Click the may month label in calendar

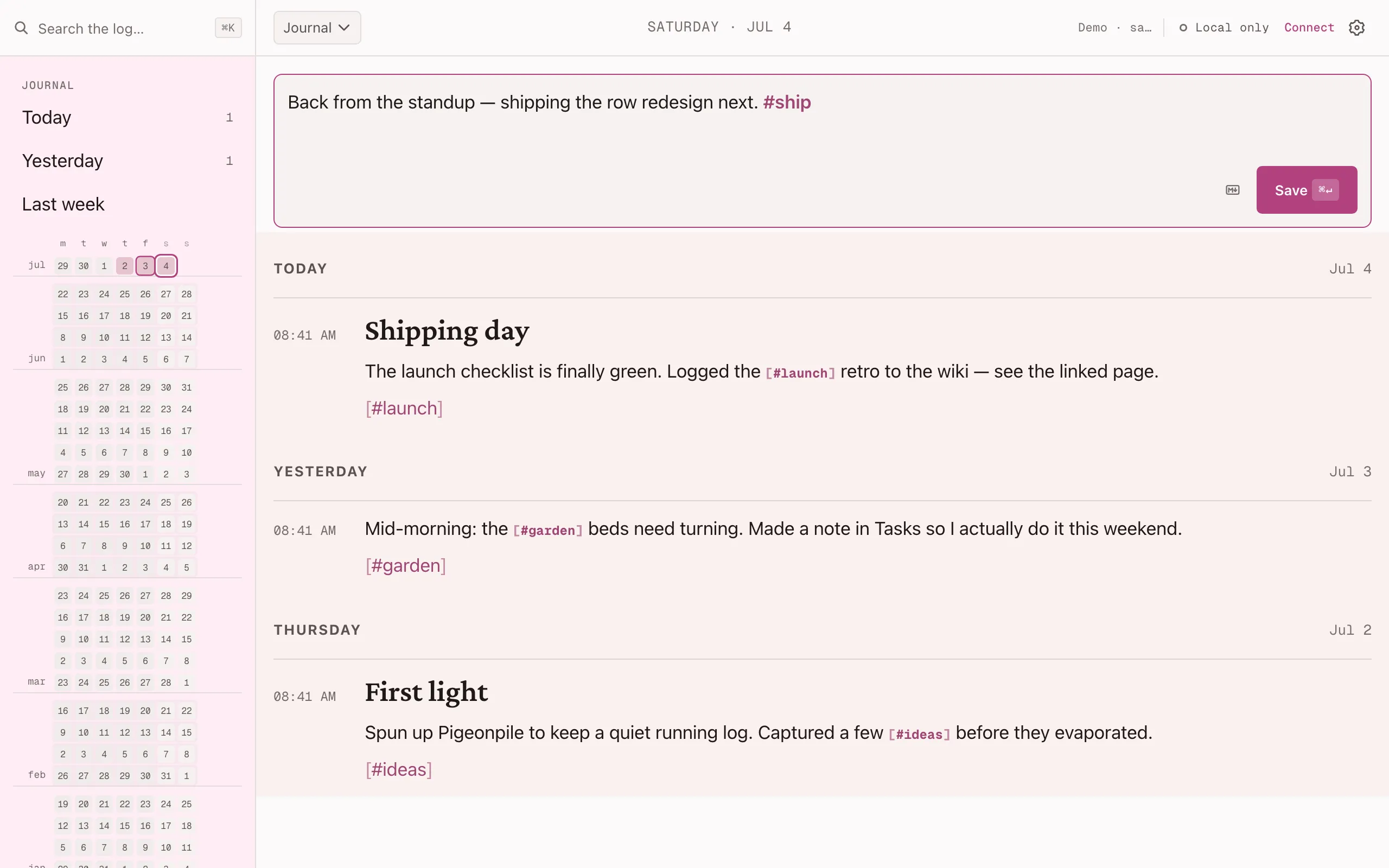pos(36,473)
